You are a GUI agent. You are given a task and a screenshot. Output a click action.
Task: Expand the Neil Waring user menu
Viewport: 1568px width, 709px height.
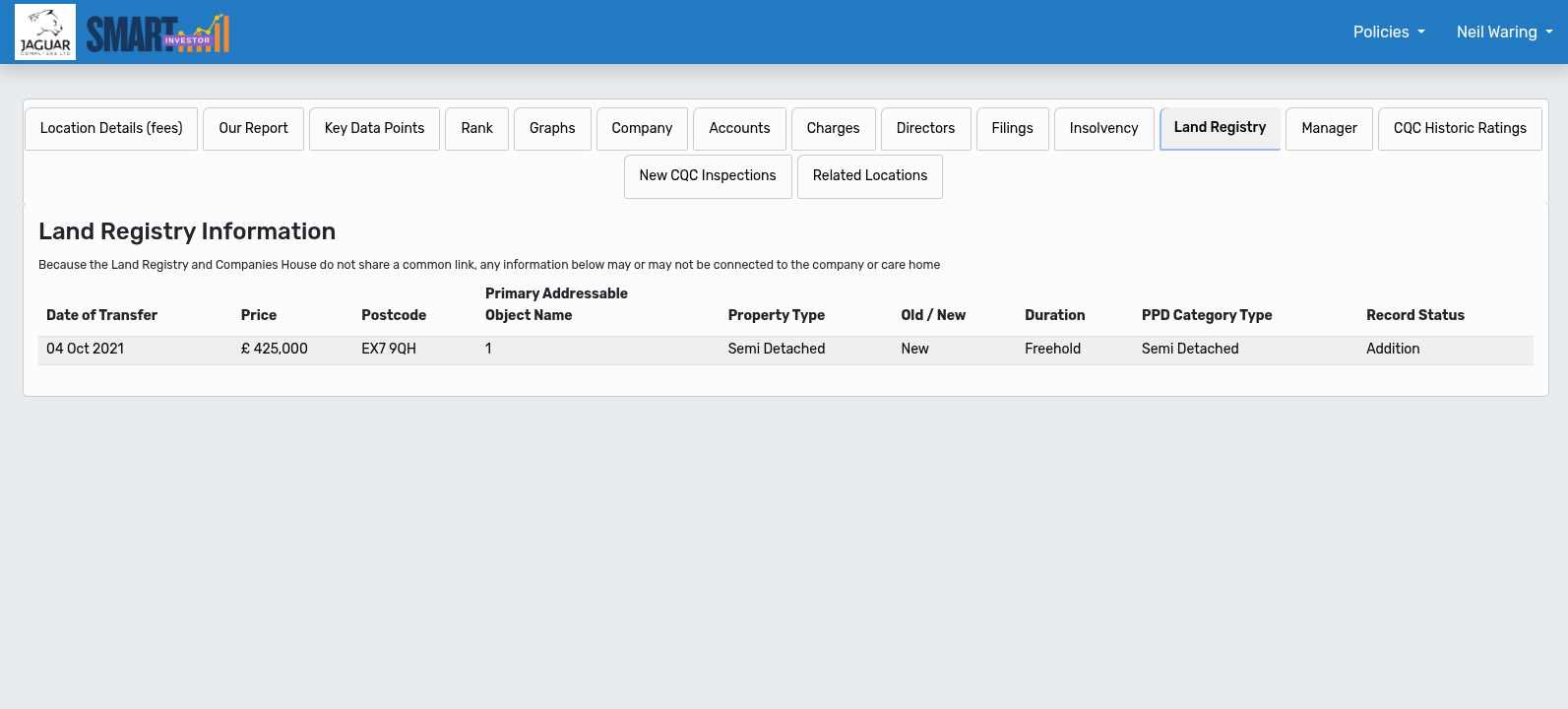(1504, 32)
